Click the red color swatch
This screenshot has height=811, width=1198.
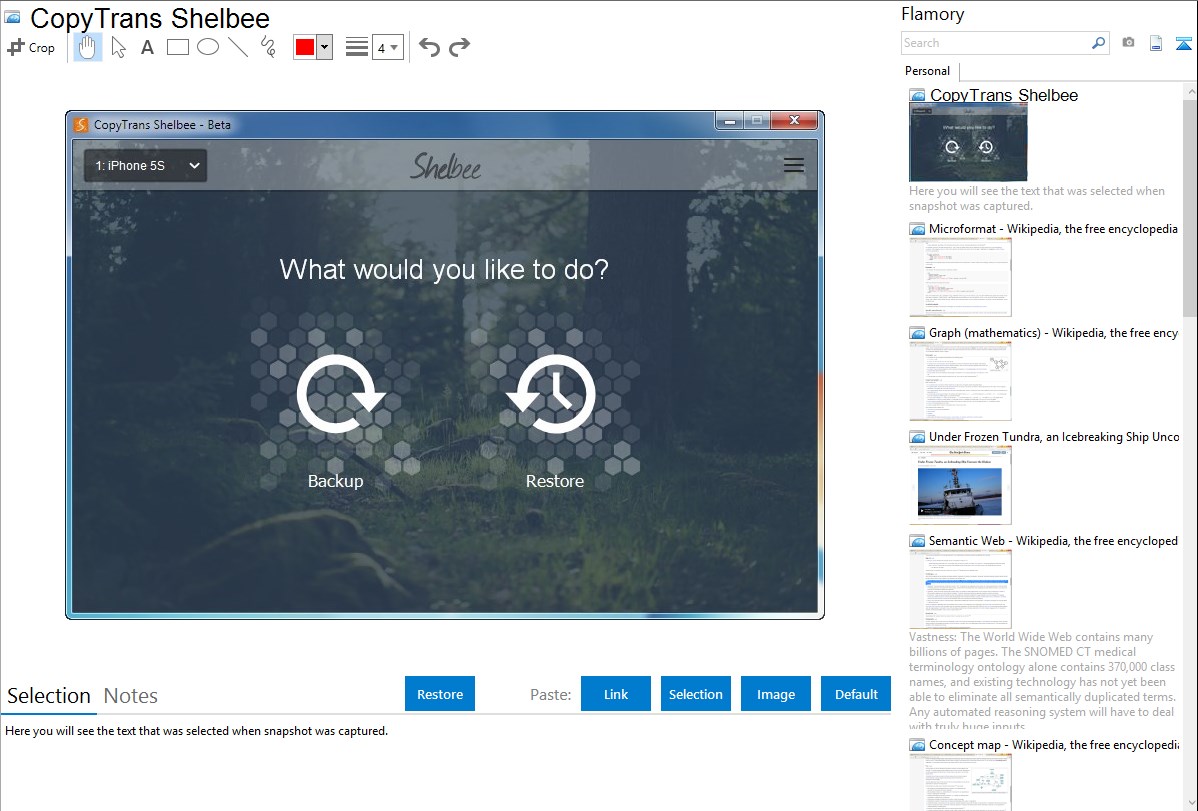(x=304, y=47)
